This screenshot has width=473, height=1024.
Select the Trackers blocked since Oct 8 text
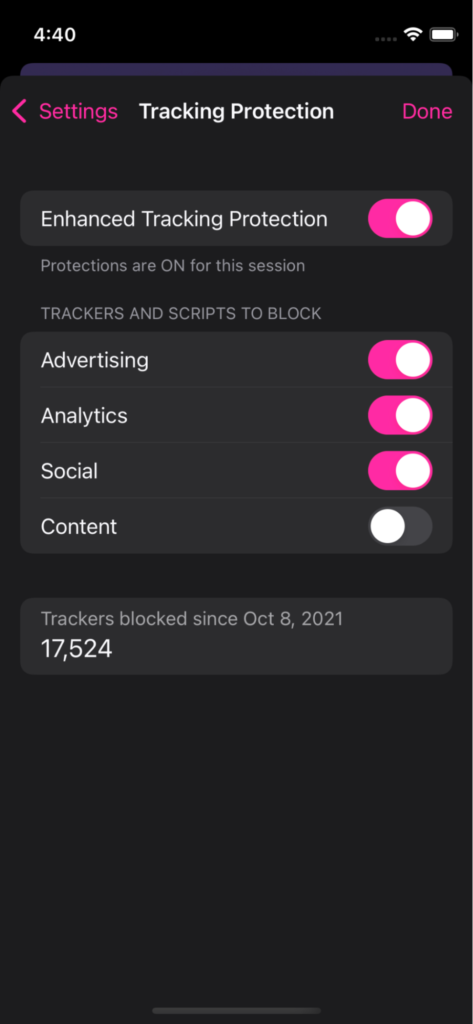(x=192, y=619)
